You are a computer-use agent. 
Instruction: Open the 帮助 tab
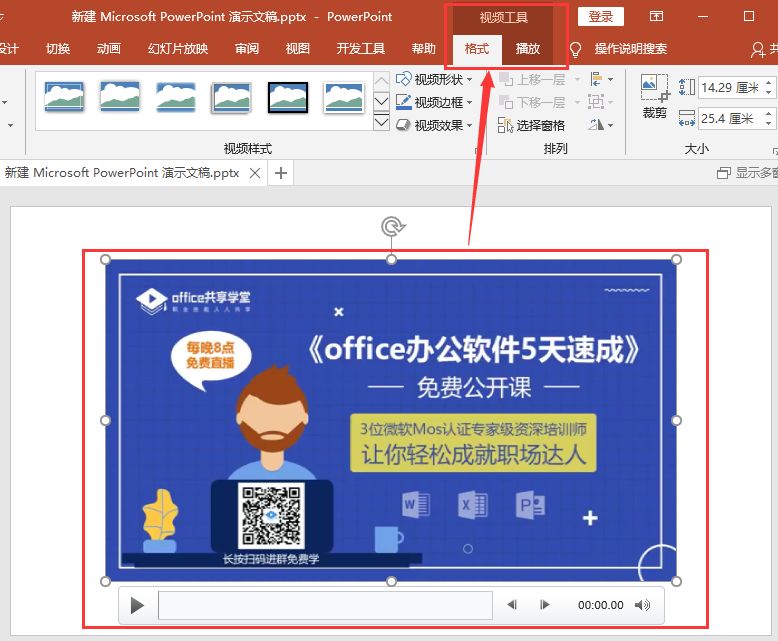423,49
